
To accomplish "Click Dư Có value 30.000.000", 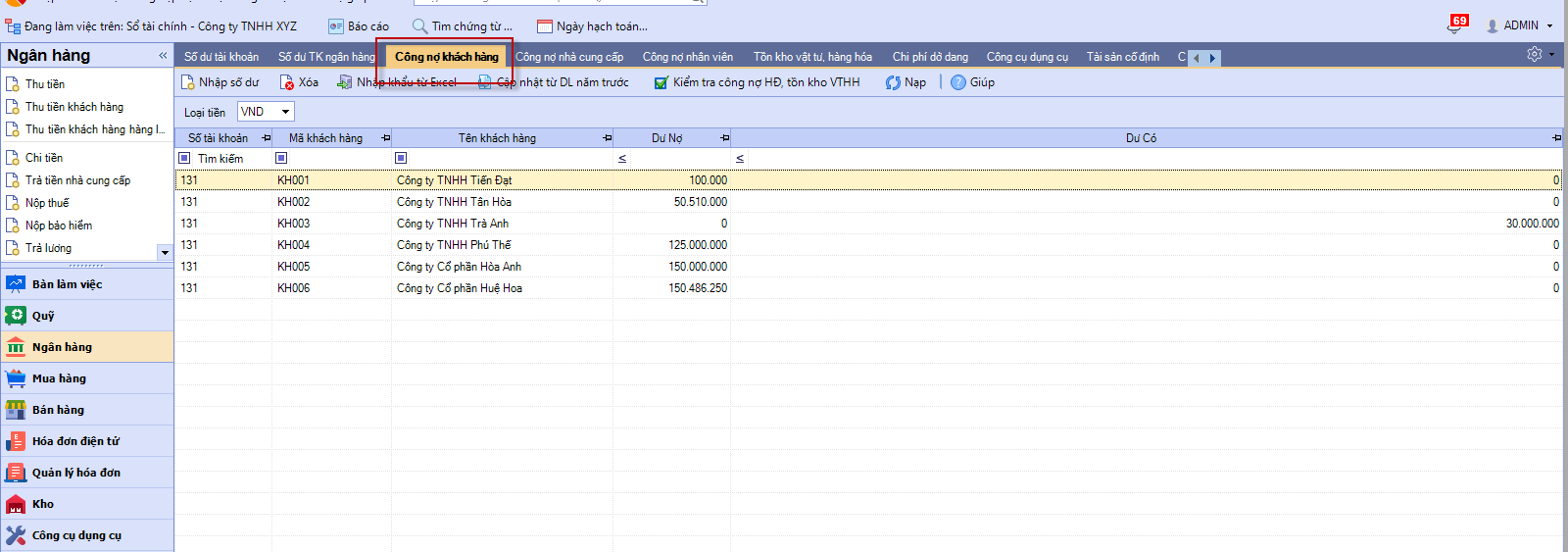I will 1532,224.
